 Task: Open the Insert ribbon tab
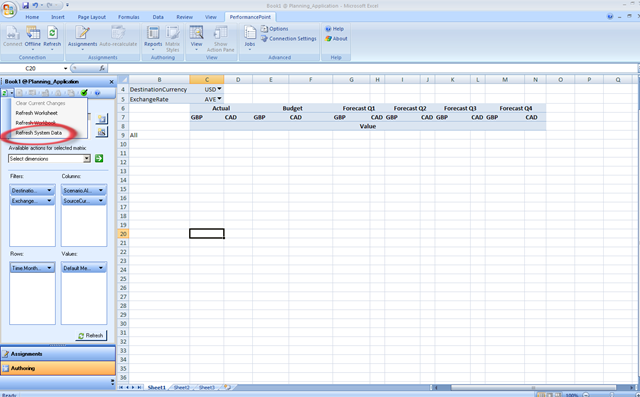coord(58,17)
